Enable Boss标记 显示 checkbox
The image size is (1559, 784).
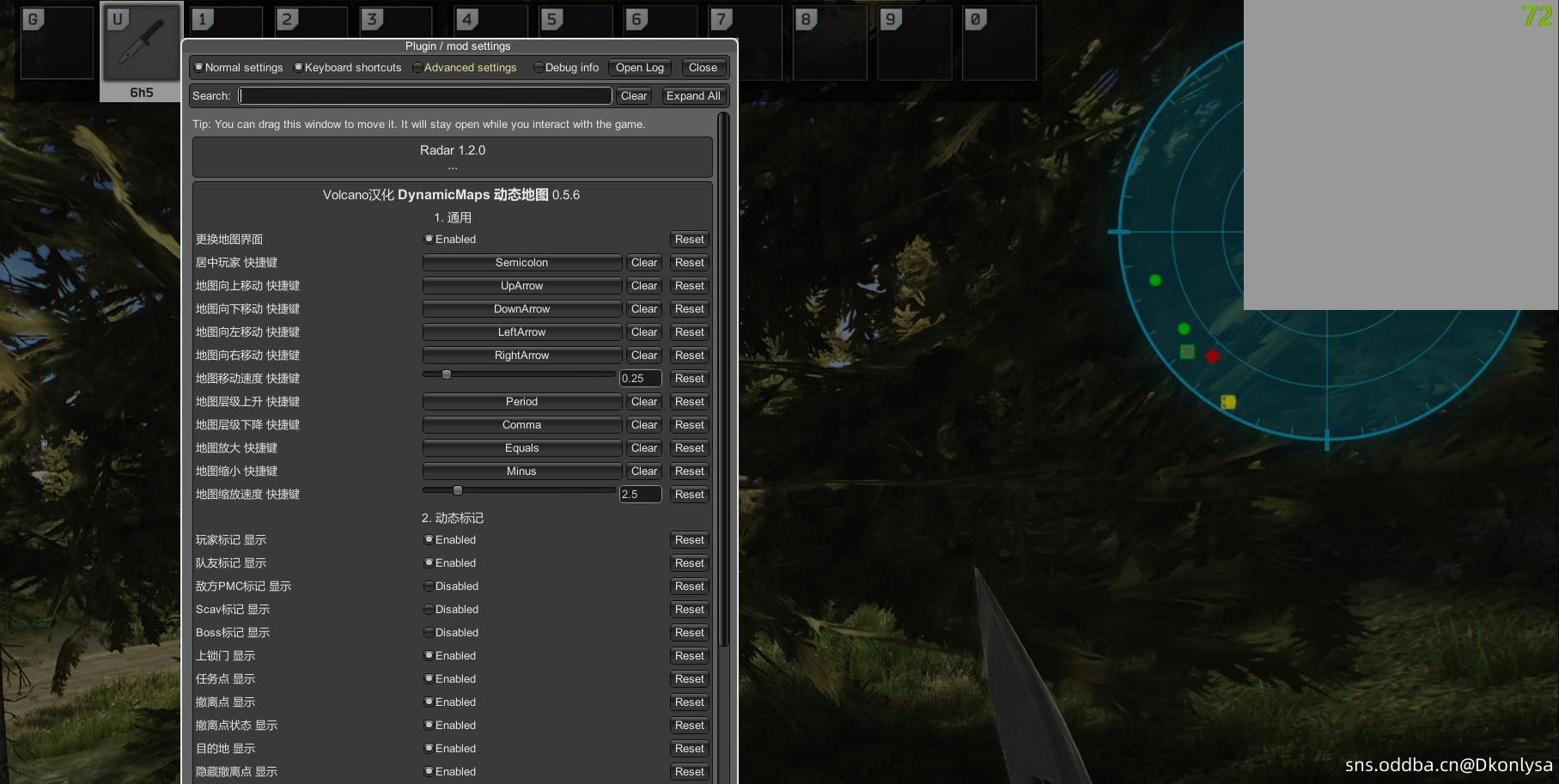click(452, 633)
